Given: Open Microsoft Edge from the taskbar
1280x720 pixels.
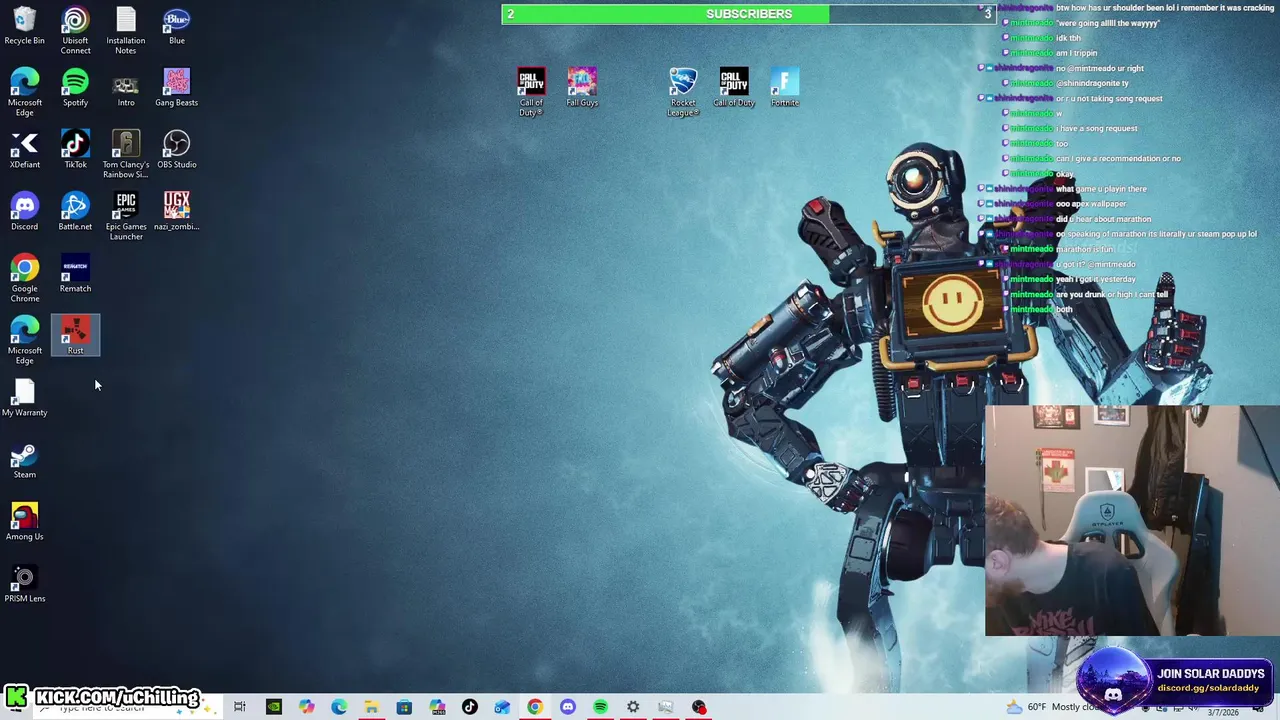Looking at the screenshot, I should [339, 707].
